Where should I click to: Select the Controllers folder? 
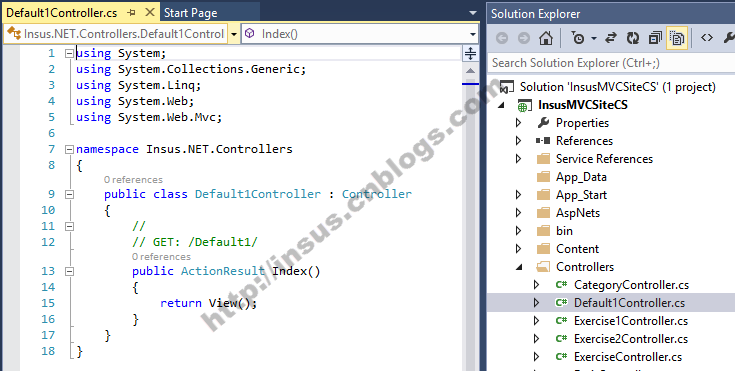coord(585,267)
